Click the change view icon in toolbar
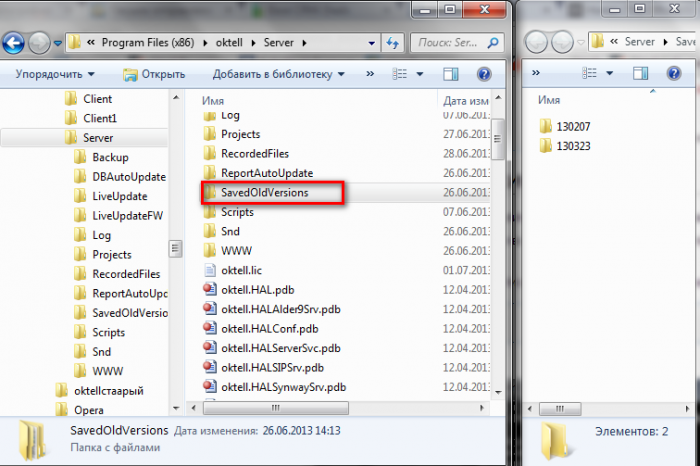 point(400,75)
